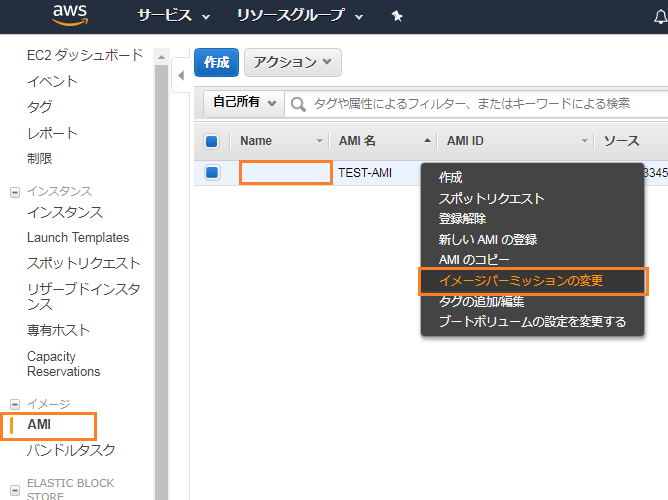Choose 登録解除 in the context menu
The width and height of the screenshot is (668, 500).
click(462, 218)
